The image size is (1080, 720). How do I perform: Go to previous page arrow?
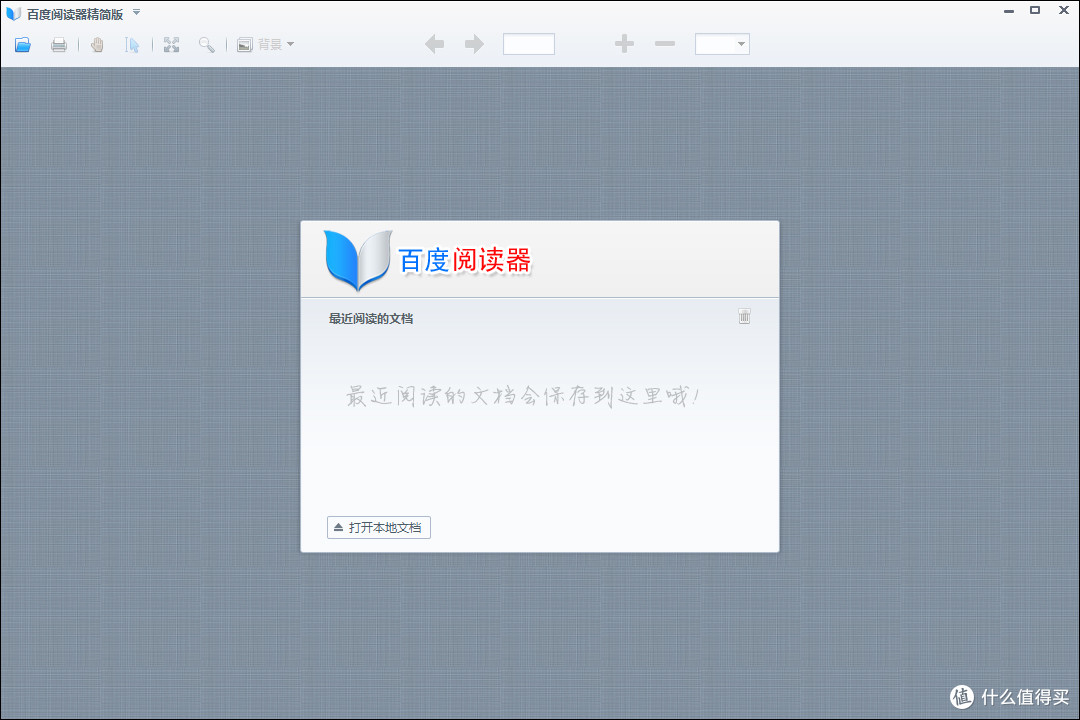coord(435,44)
